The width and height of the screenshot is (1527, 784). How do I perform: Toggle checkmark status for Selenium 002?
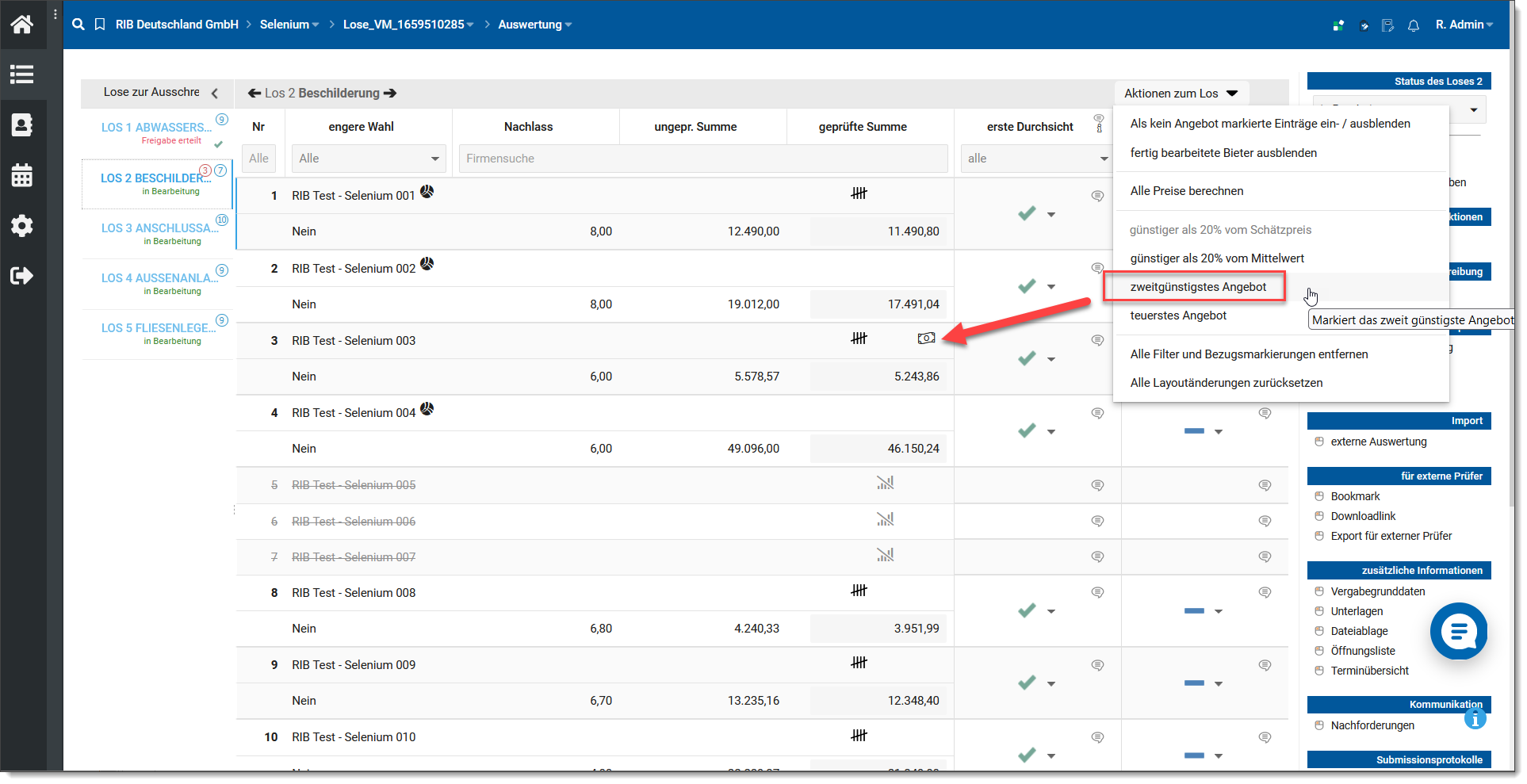(1028, 286)
